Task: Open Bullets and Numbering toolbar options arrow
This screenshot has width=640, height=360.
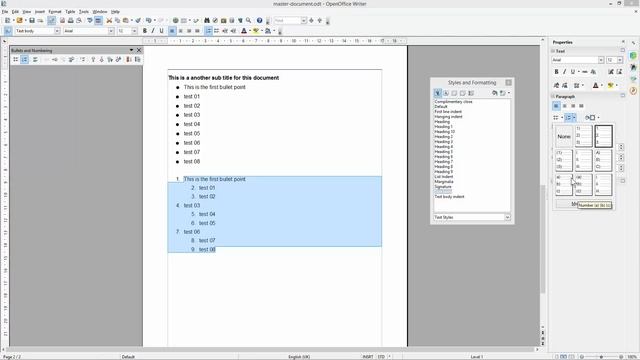Action: point(131,50)
